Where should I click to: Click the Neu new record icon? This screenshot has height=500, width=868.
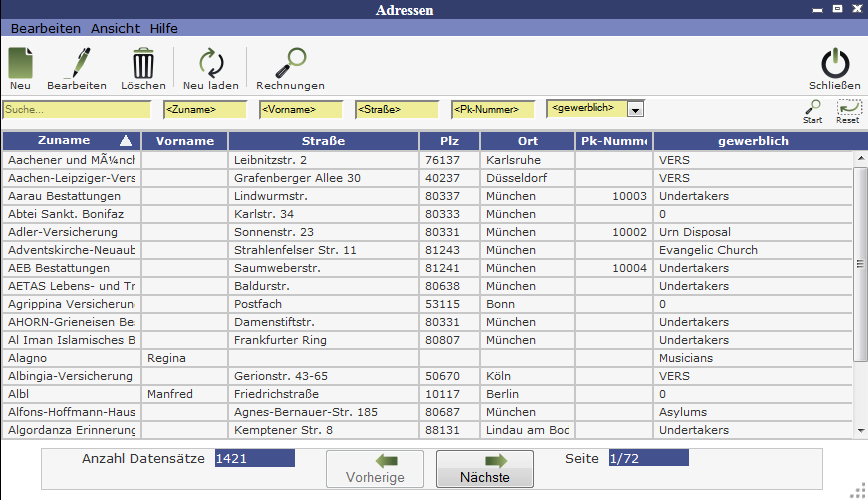click(x=21, y=66)
